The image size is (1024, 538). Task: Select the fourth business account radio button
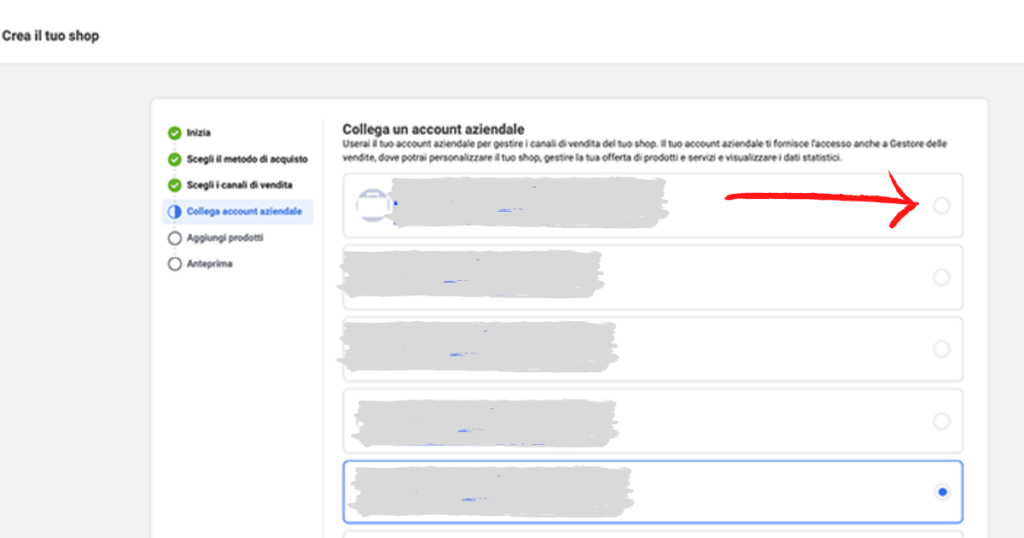(941, 421)
